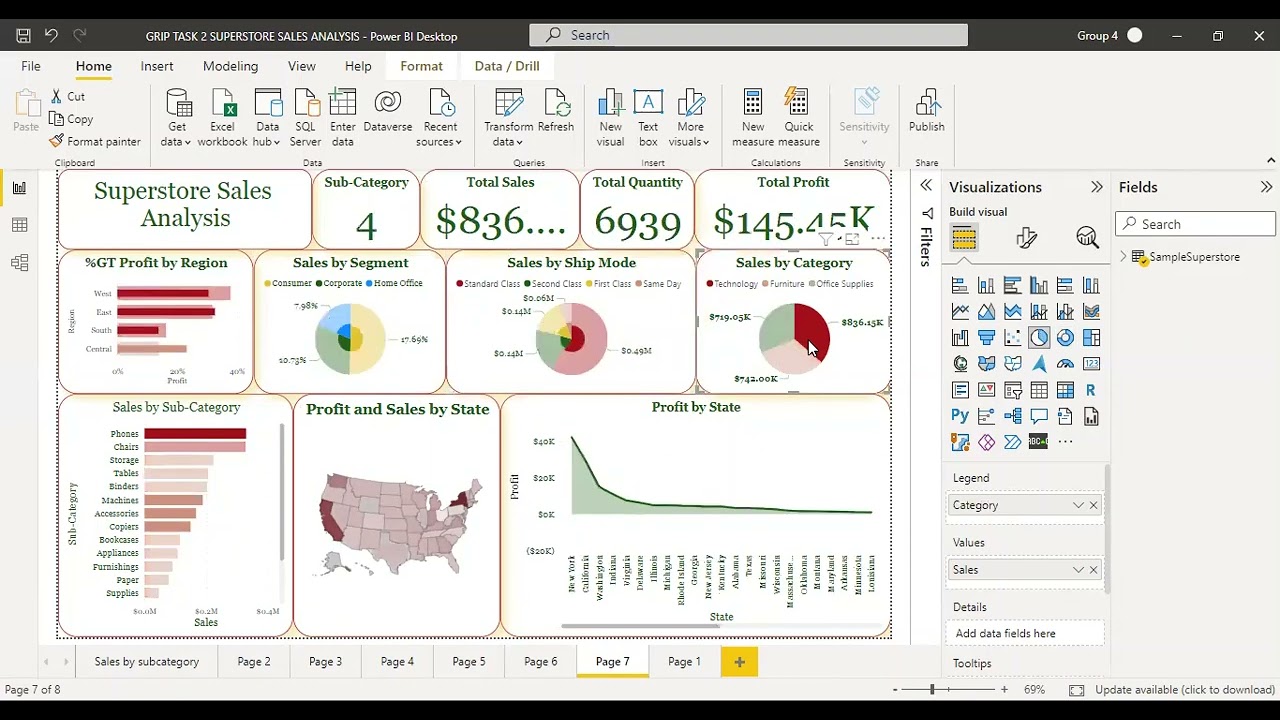This screenshot has width=1280, height=720.
Task: Select the Scatter chart visual
Action: [1013, 338]
